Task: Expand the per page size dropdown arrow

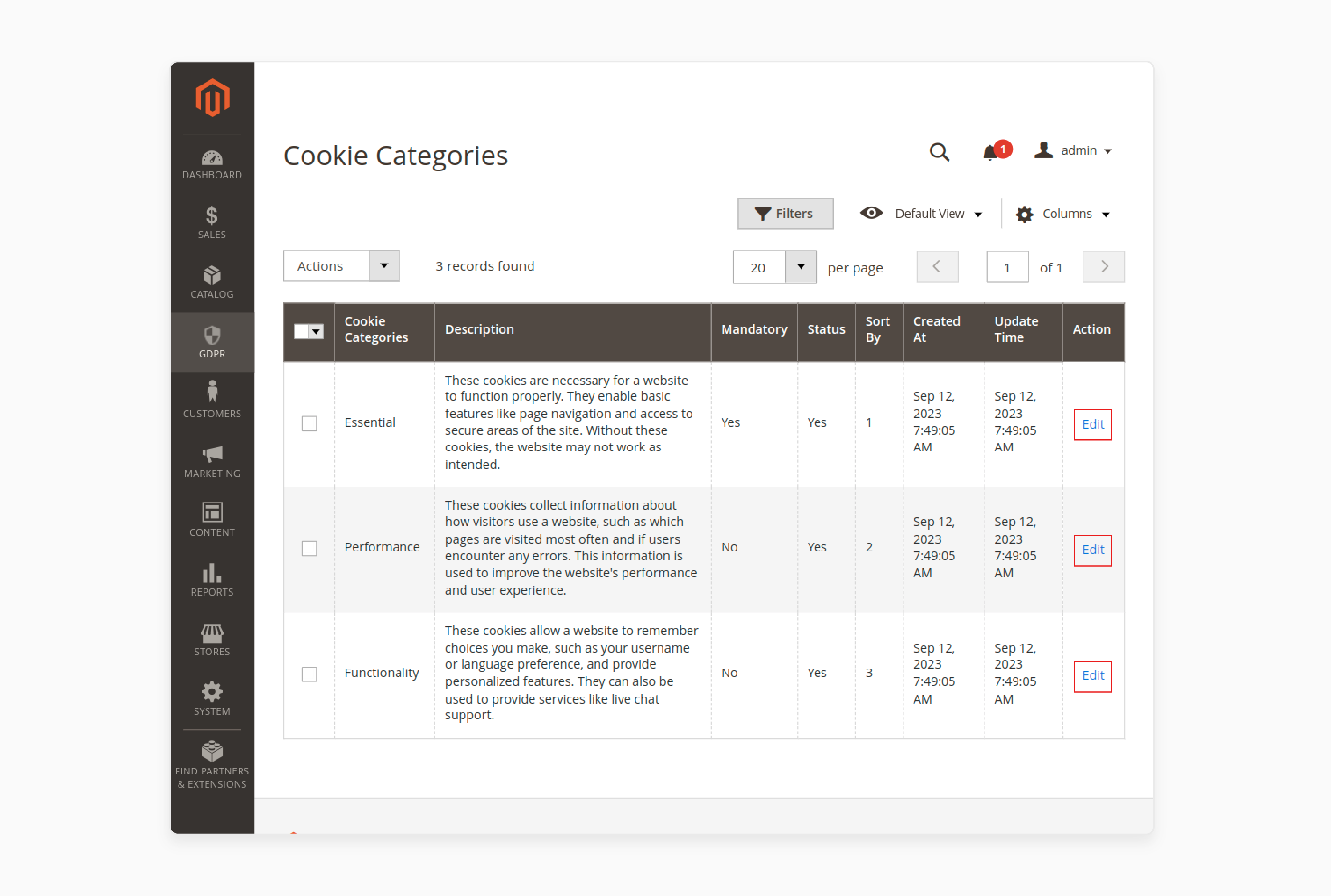Action: (x=801, y=268)
